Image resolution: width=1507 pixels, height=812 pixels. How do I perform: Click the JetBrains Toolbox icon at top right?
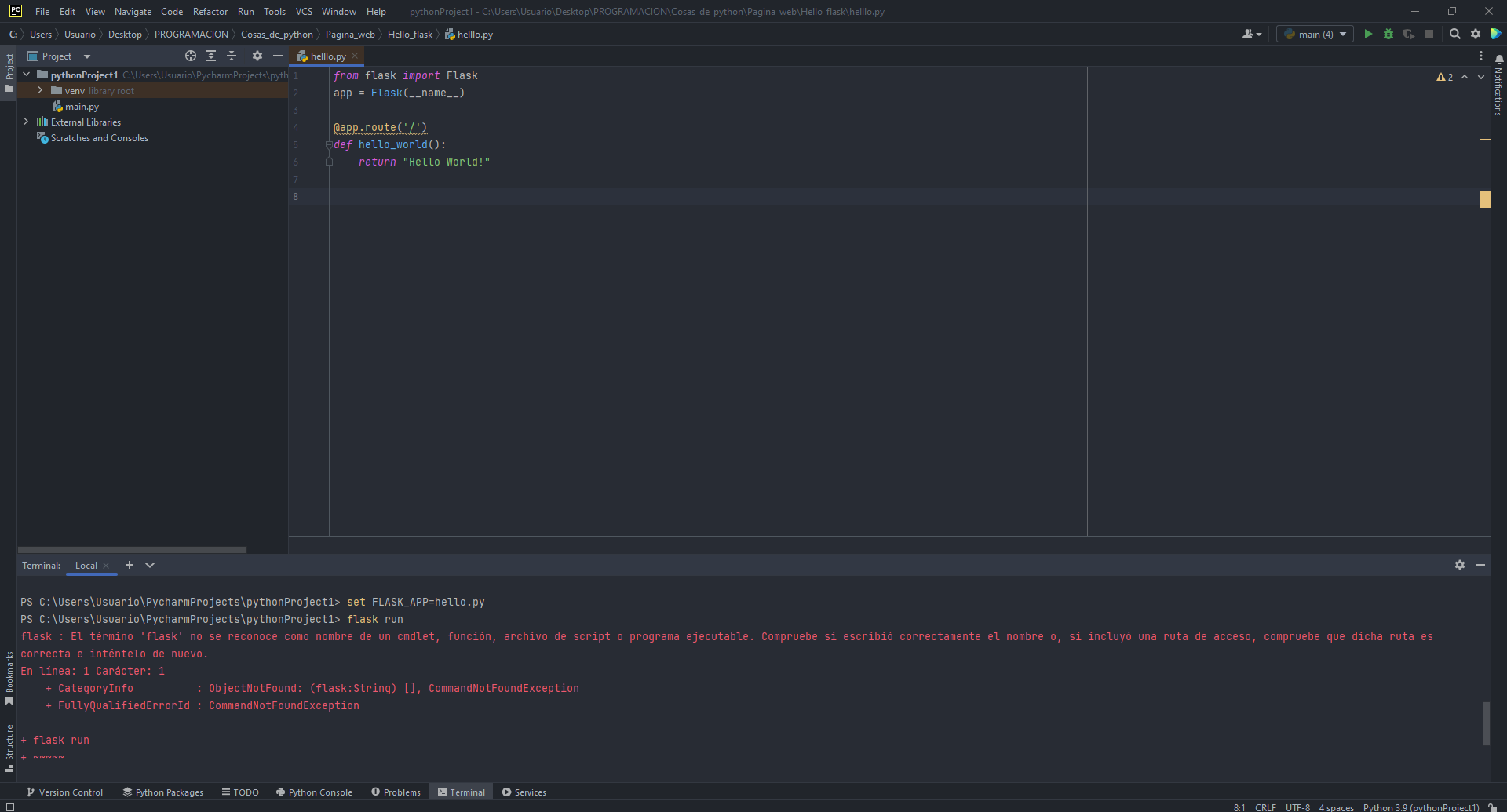(1495, 34)
